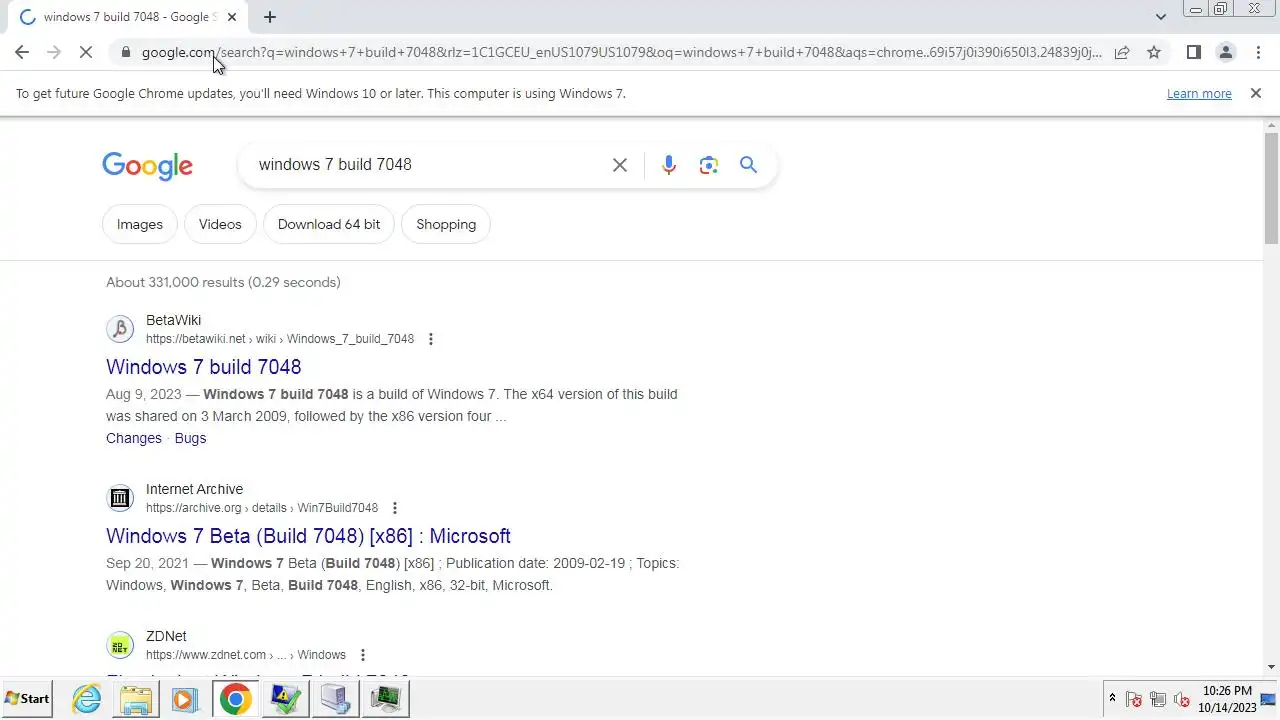Viewport: 1280px width, 720px height.
Task: Filter results by Shopping
Action: tap(446, 224)
